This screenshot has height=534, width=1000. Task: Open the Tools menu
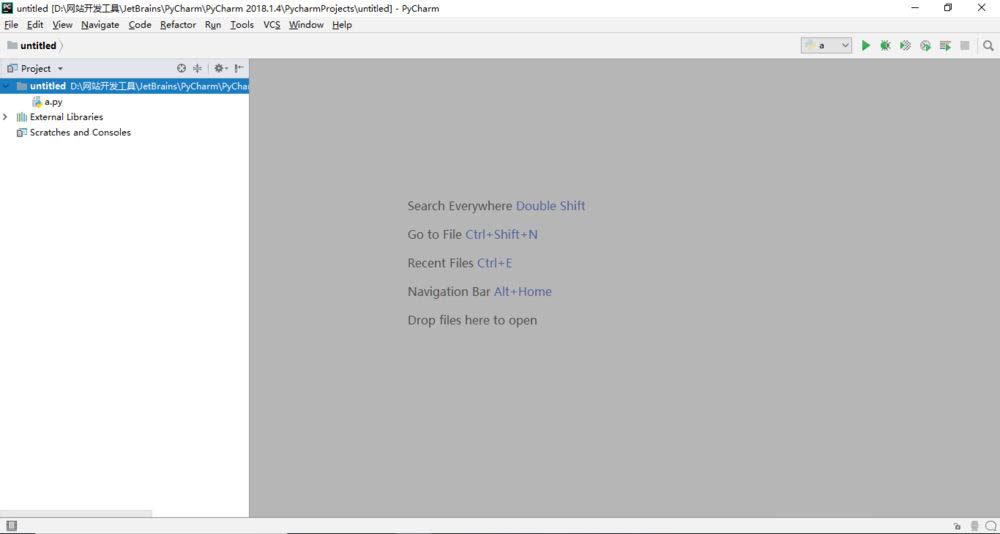242,25
